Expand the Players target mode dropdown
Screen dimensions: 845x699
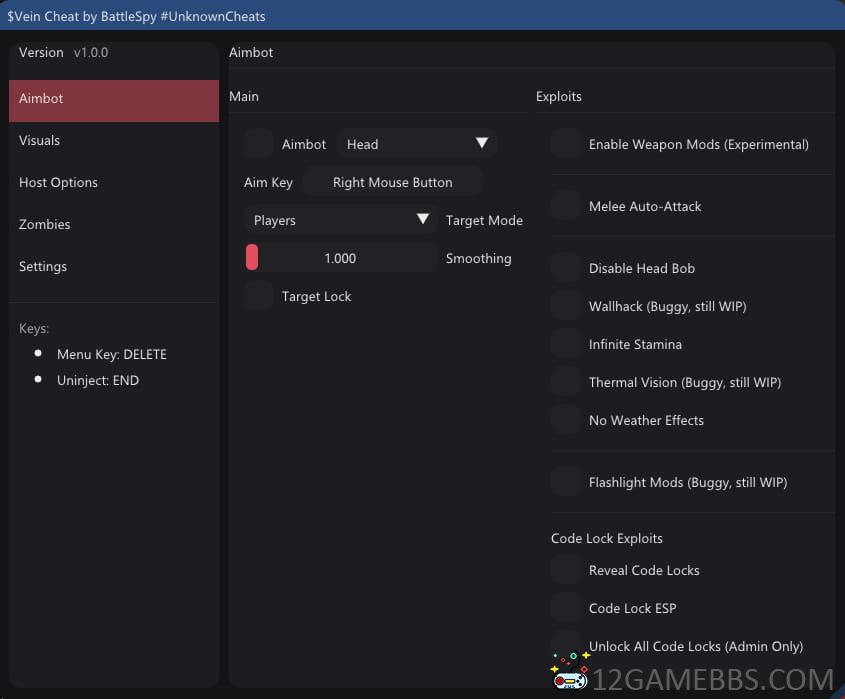point(340,220)
